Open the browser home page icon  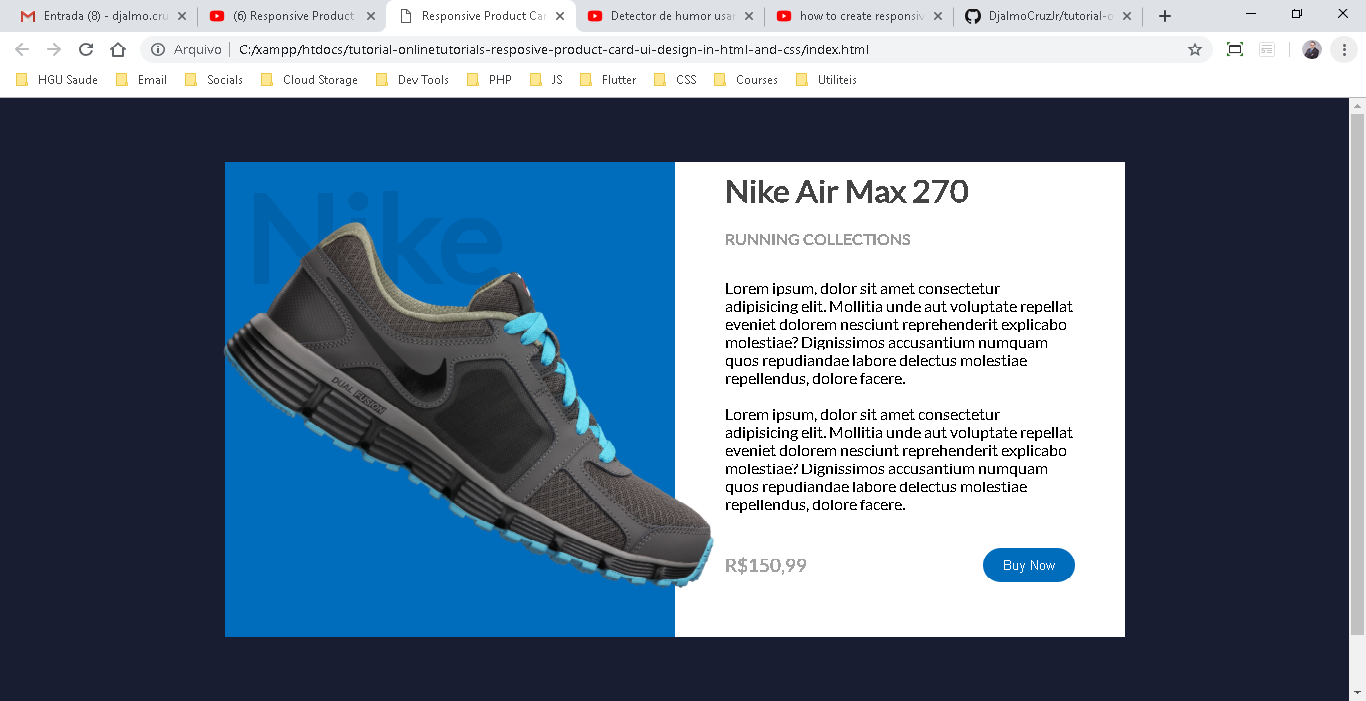click(118, 49)
